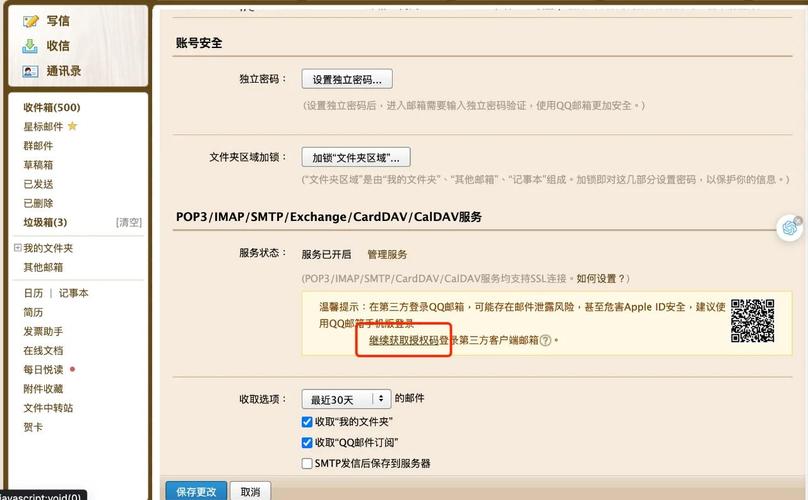
Task: Open the 最近30天 fetch range dropdown
Action: click(346, 399)
